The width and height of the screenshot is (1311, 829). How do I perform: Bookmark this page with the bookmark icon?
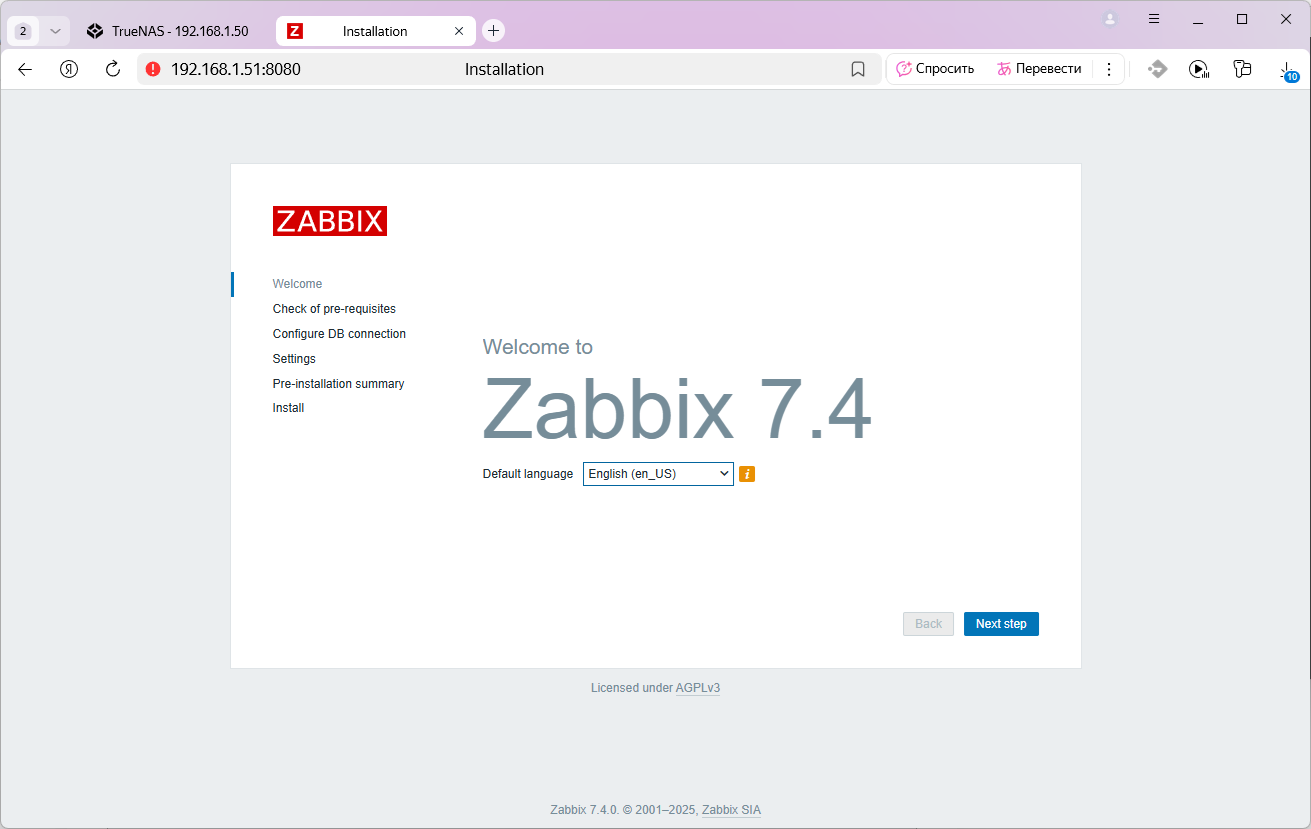[858, 69]
